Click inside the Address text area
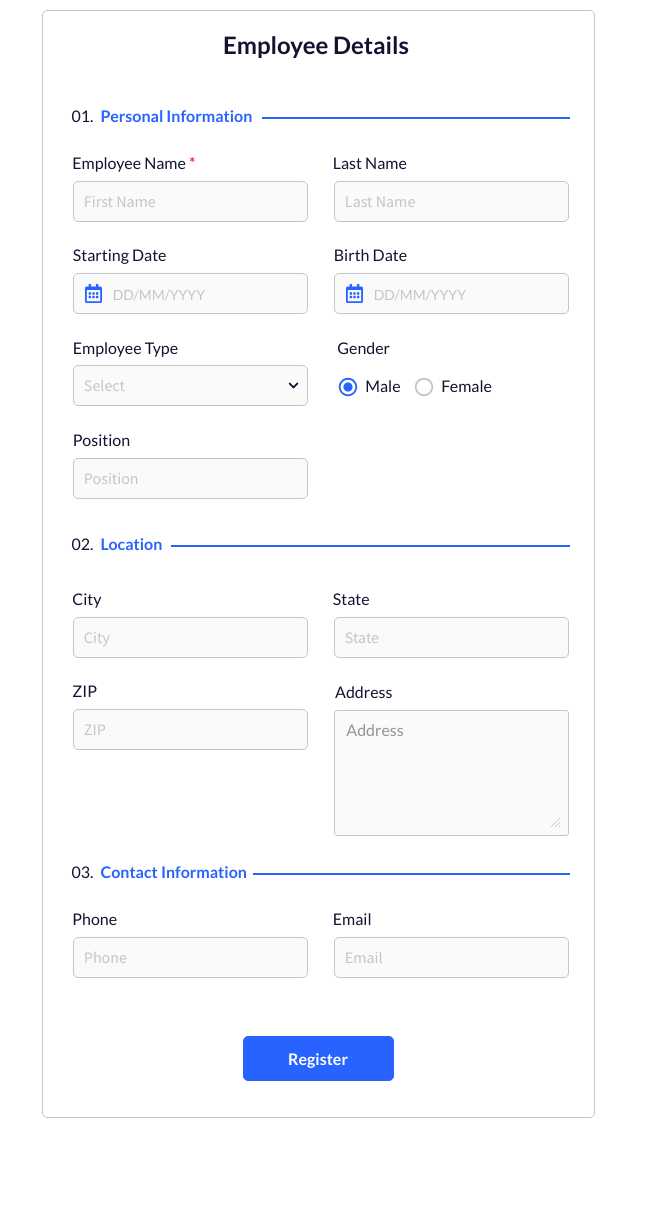Screen dimensions: 666x1217 (x=451, y=772)
